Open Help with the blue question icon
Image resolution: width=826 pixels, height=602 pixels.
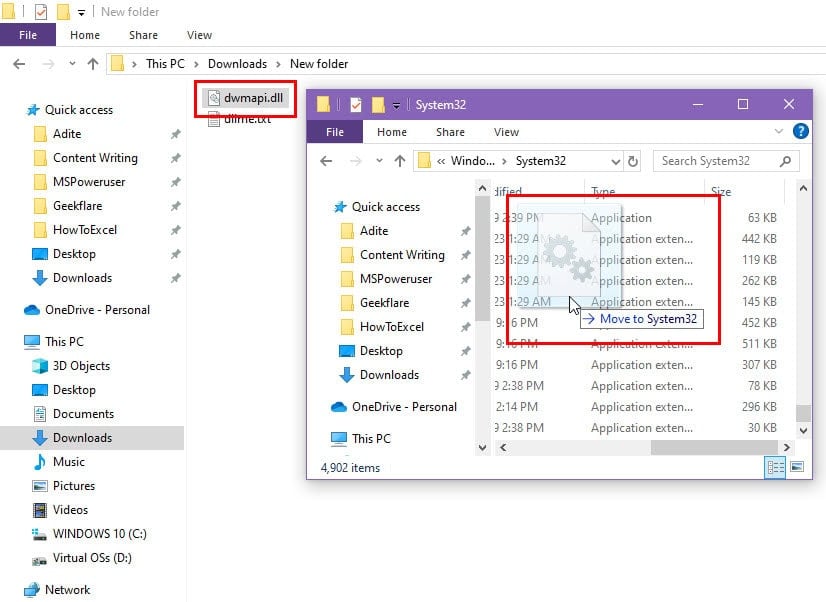coord(800,131)
